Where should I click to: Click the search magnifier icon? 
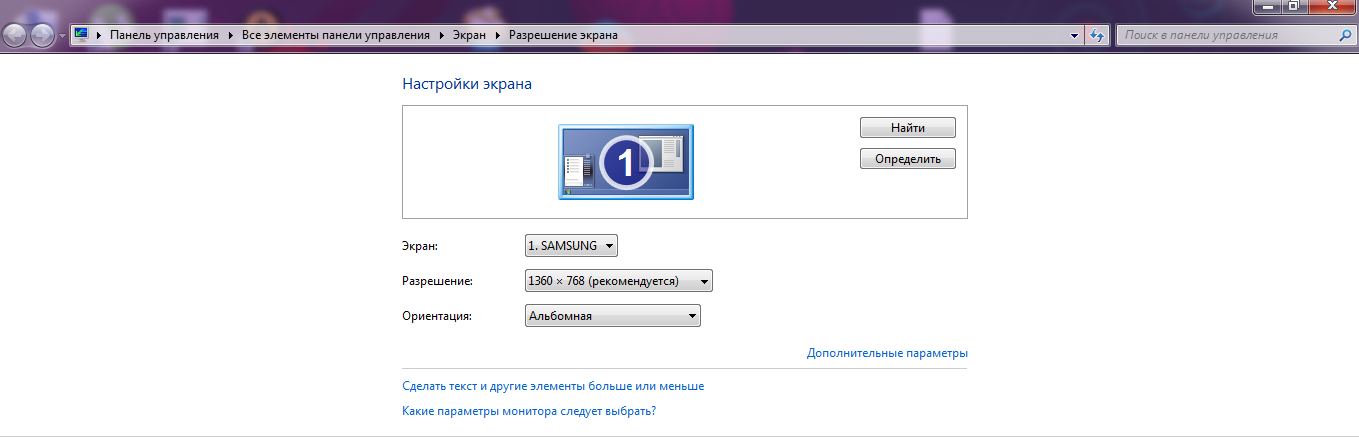pos(1345,35)
